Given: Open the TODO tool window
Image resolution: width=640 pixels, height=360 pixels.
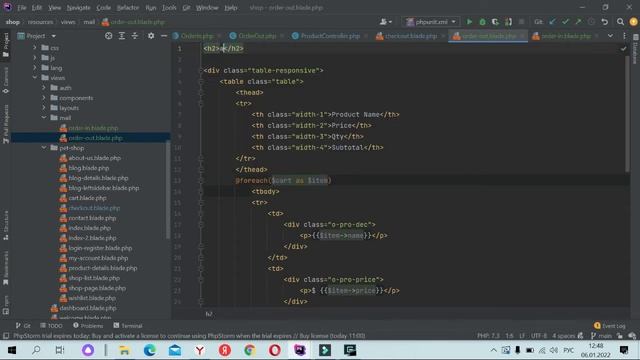Looking at the screenshot, I should click(x=51, y=326).
